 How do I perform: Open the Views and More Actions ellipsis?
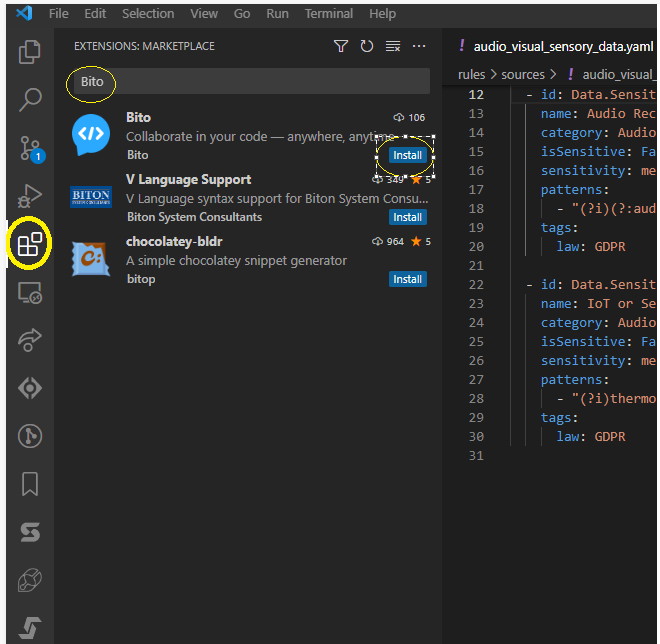click(x=419, y=46)
